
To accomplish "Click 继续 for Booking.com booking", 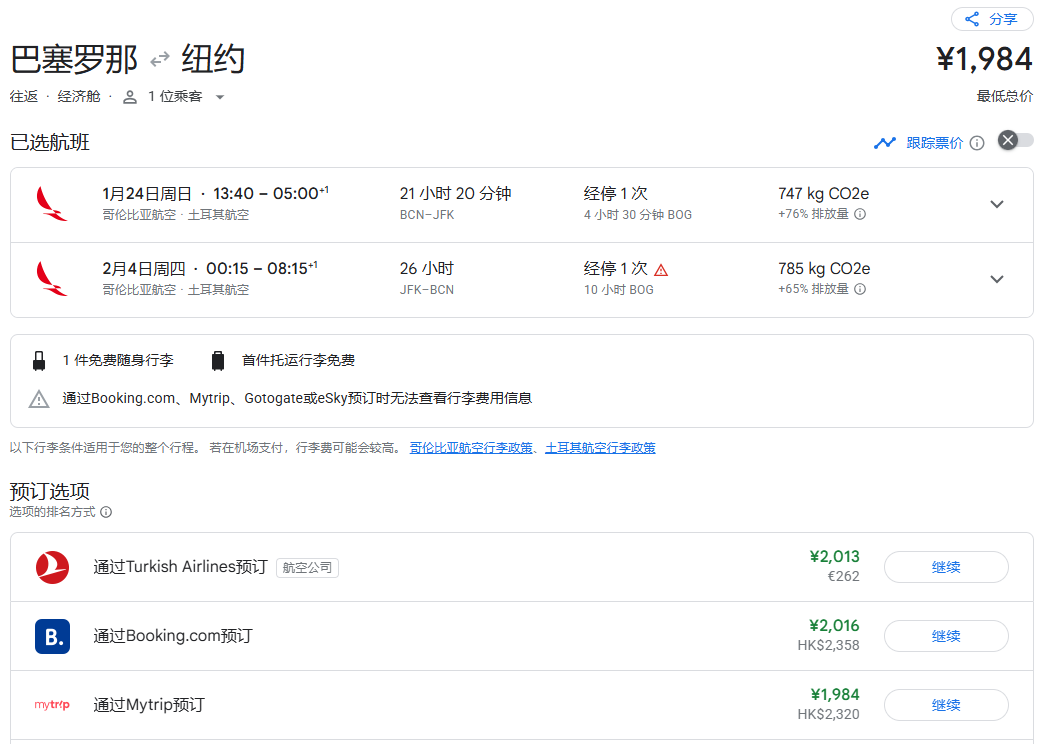I will coord(946,636).
